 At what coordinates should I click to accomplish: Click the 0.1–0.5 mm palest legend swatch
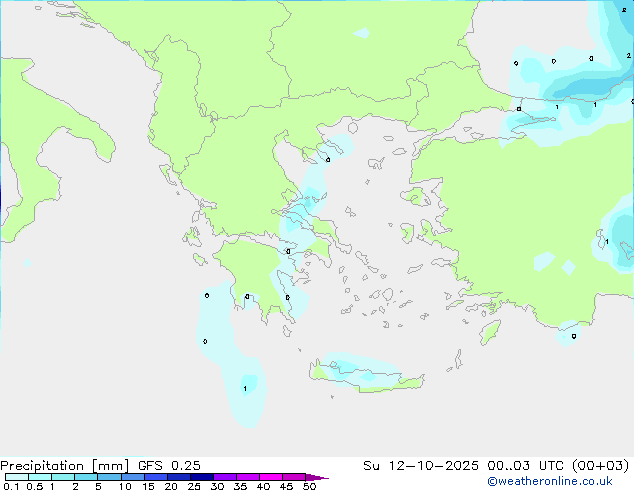point(17,477)
